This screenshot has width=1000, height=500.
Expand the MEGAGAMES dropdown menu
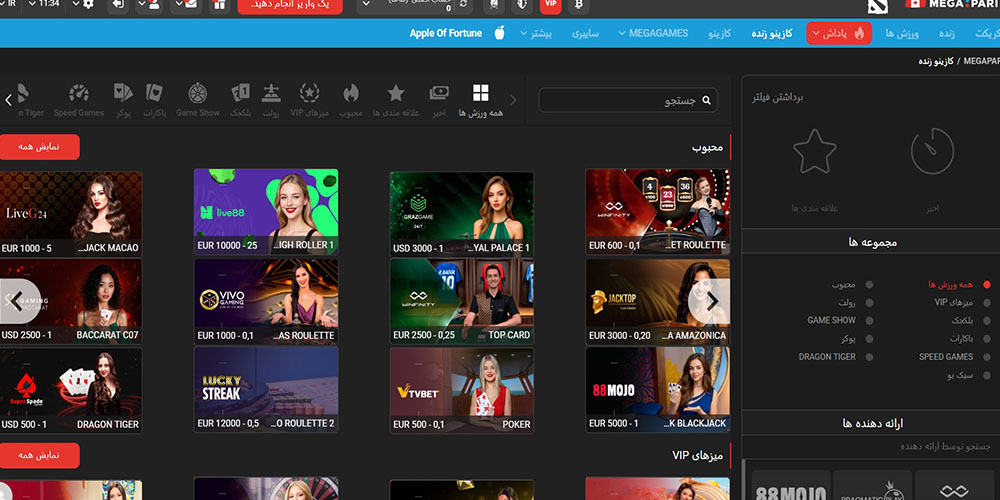(654, 33)
